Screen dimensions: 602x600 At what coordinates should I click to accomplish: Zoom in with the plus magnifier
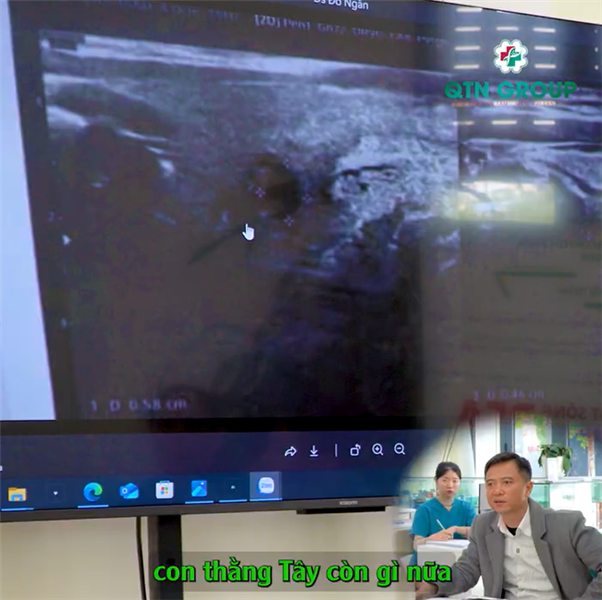[378, 450]
